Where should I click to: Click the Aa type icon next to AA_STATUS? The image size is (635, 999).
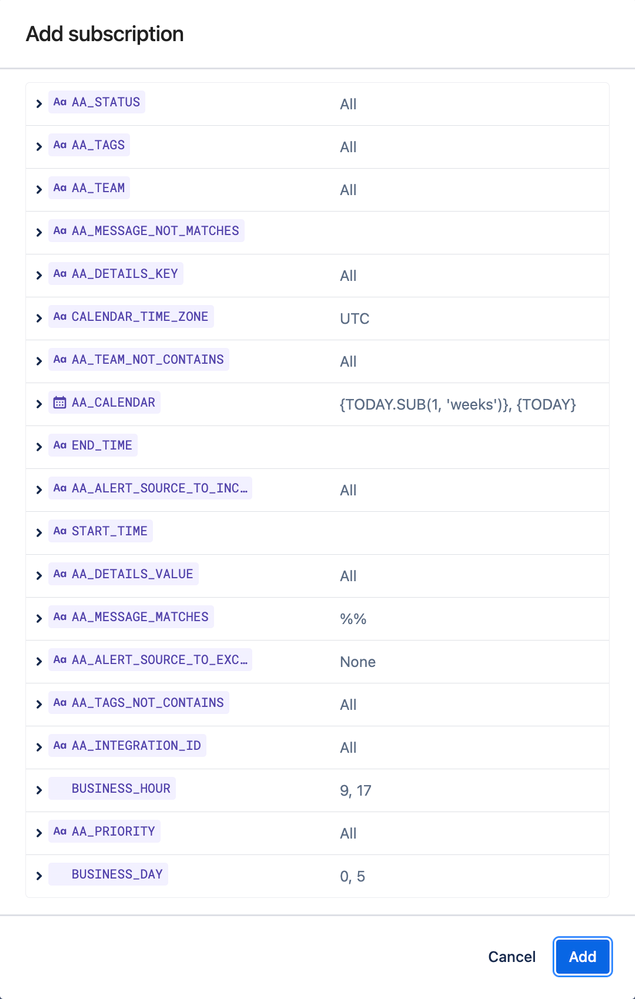pyautogui.click(x=60, y=102)
